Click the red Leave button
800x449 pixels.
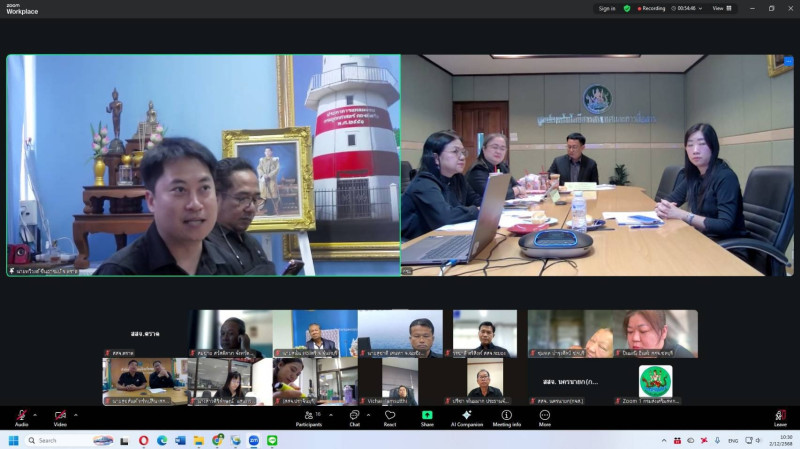[780, 416]
